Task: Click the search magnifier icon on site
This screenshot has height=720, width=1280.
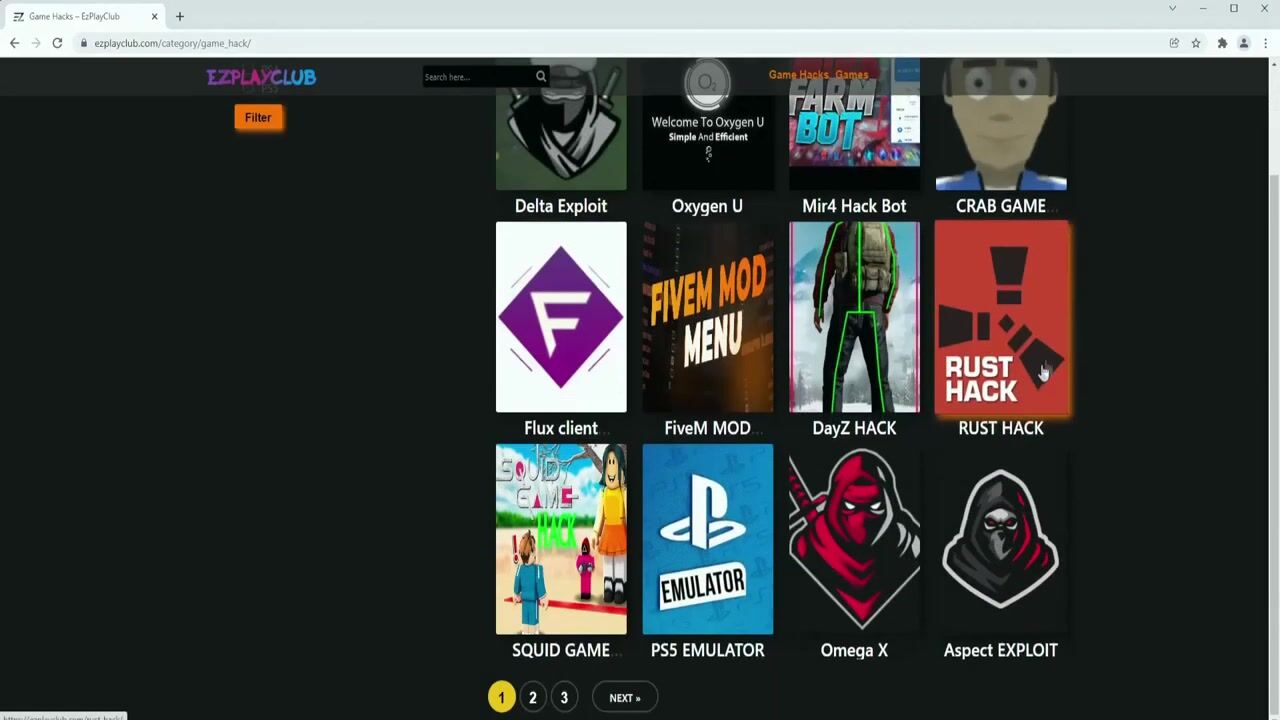Action: click(x=541, y=77)
